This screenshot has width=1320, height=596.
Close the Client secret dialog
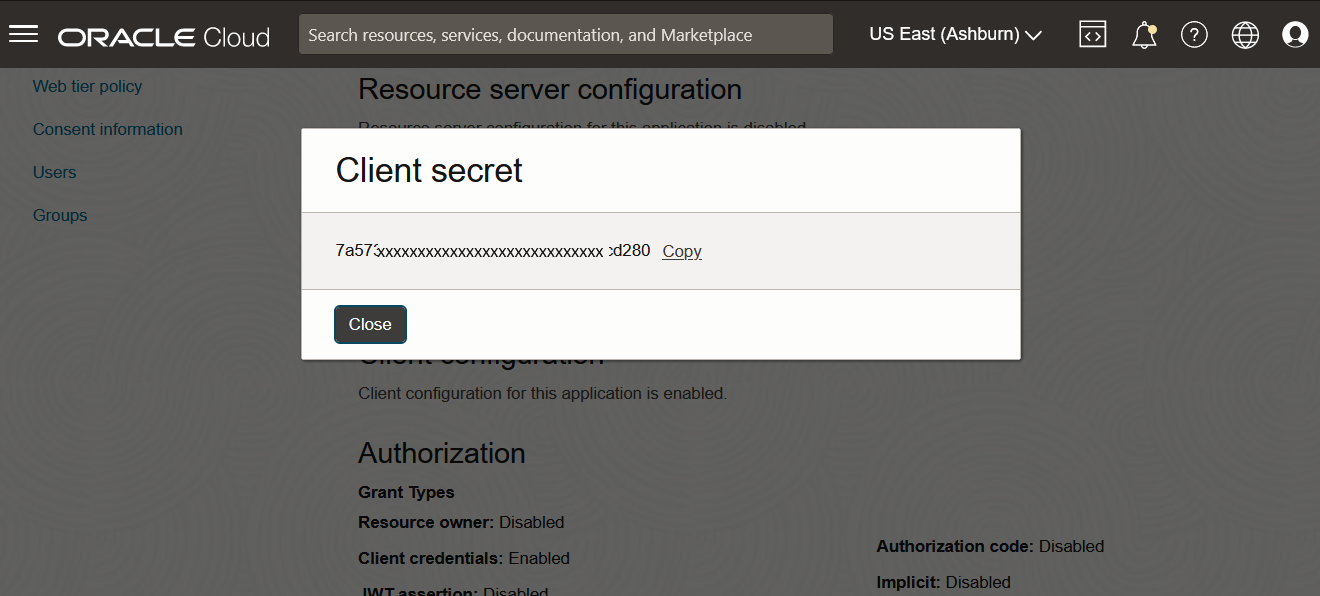370,324
